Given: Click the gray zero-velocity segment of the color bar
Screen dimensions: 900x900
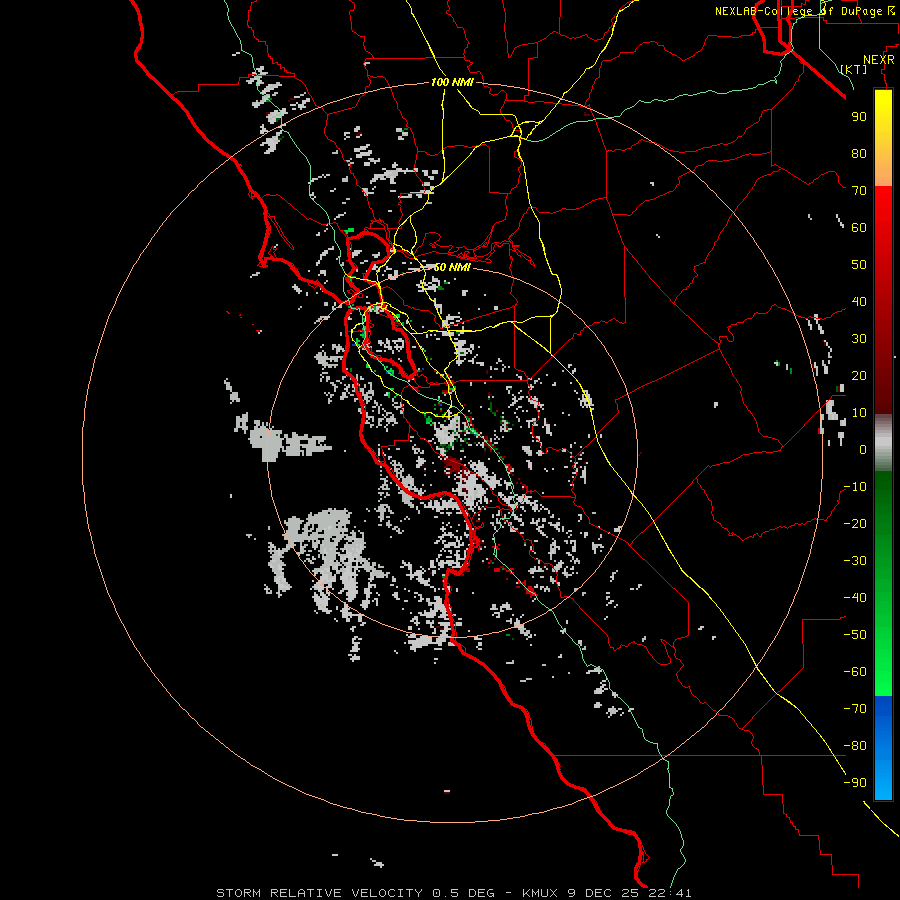Looking at the screenshot, I should (883, 443).
